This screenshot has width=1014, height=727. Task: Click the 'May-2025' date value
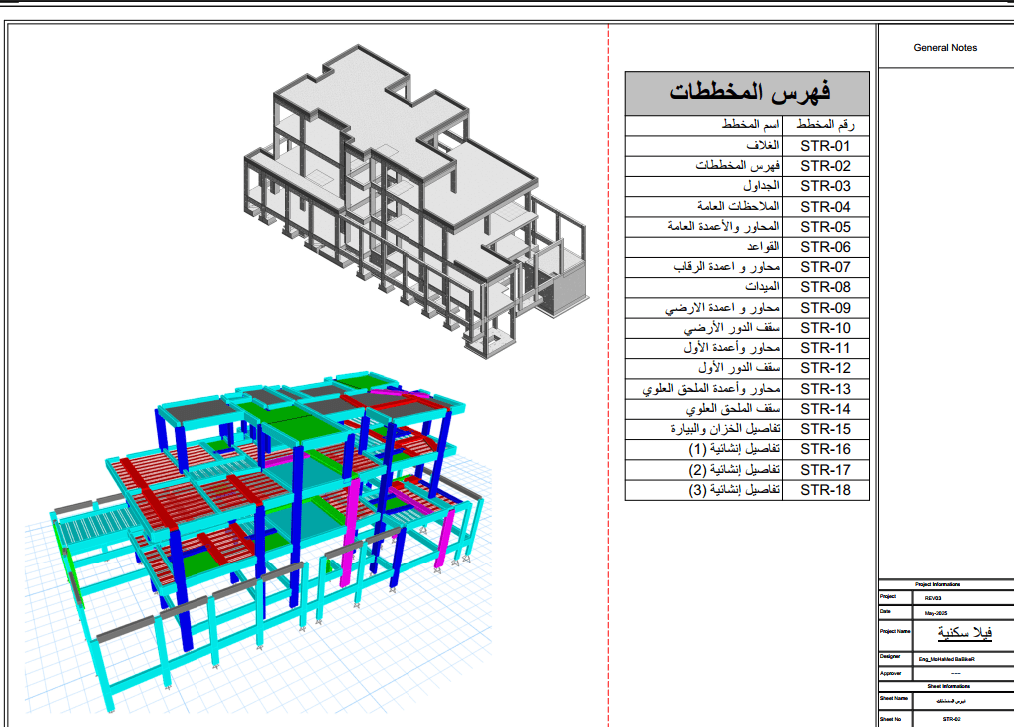tap(938, 611)
